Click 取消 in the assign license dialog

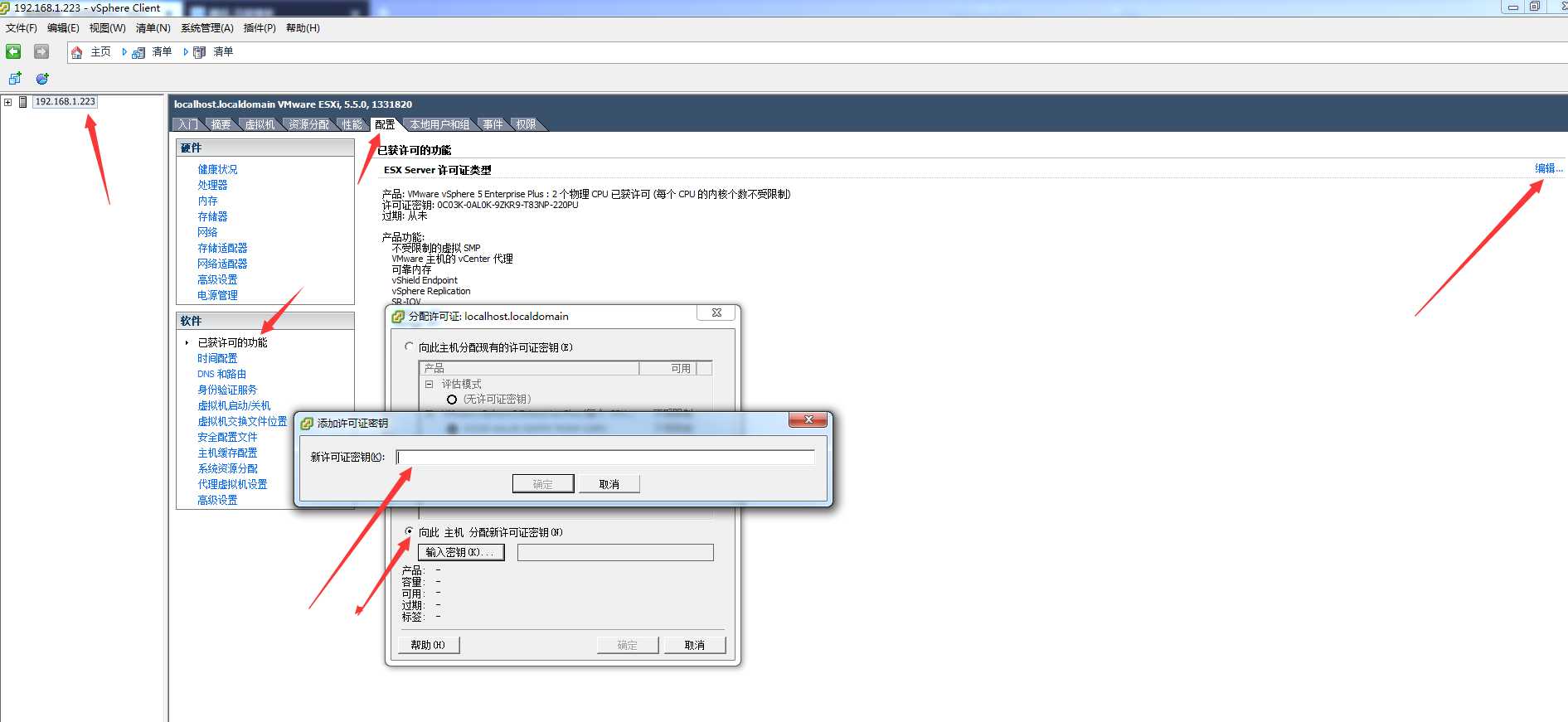point(695,645)
